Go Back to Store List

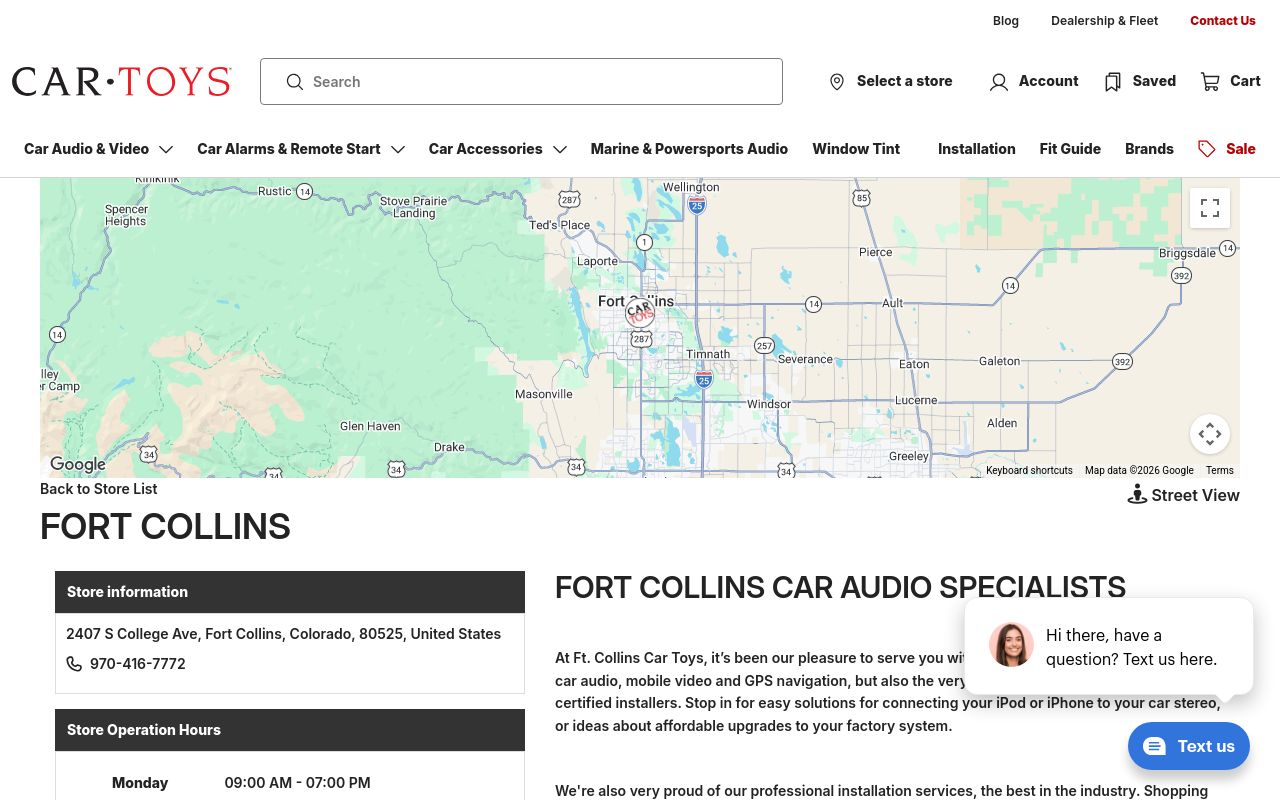[98, 489]
